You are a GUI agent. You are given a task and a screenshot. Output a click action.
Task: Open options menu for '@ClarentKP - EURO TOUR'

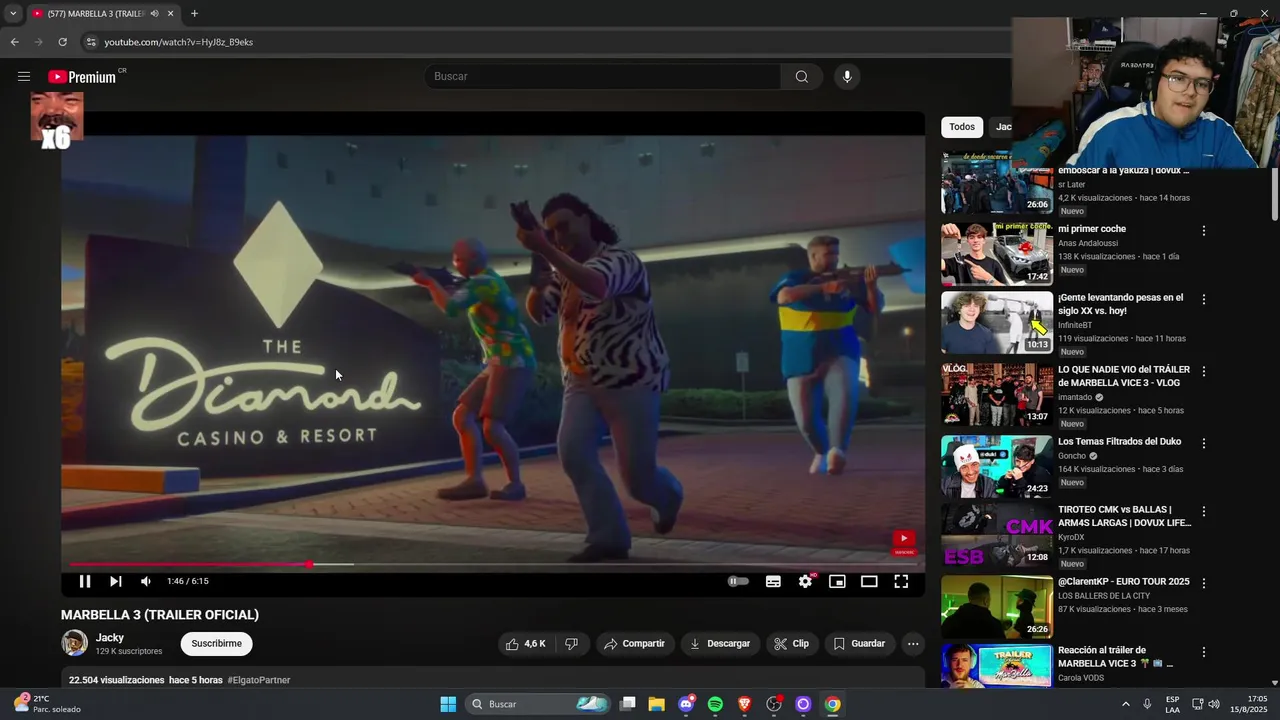pyautogui.click(x=1204, y=583)
